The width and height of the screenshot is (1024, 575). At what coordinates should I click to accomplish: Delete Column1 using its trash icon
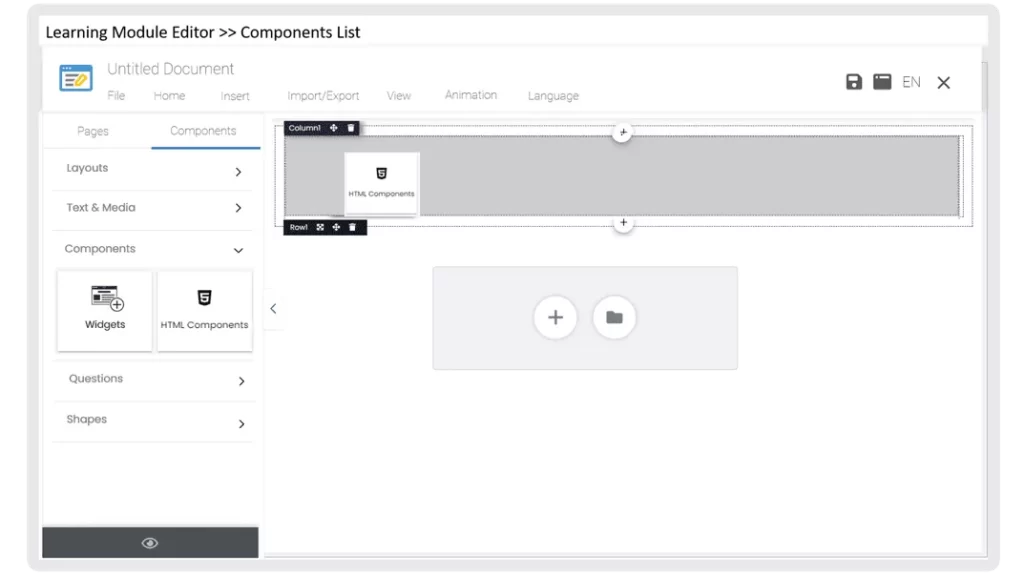[351, 128]
